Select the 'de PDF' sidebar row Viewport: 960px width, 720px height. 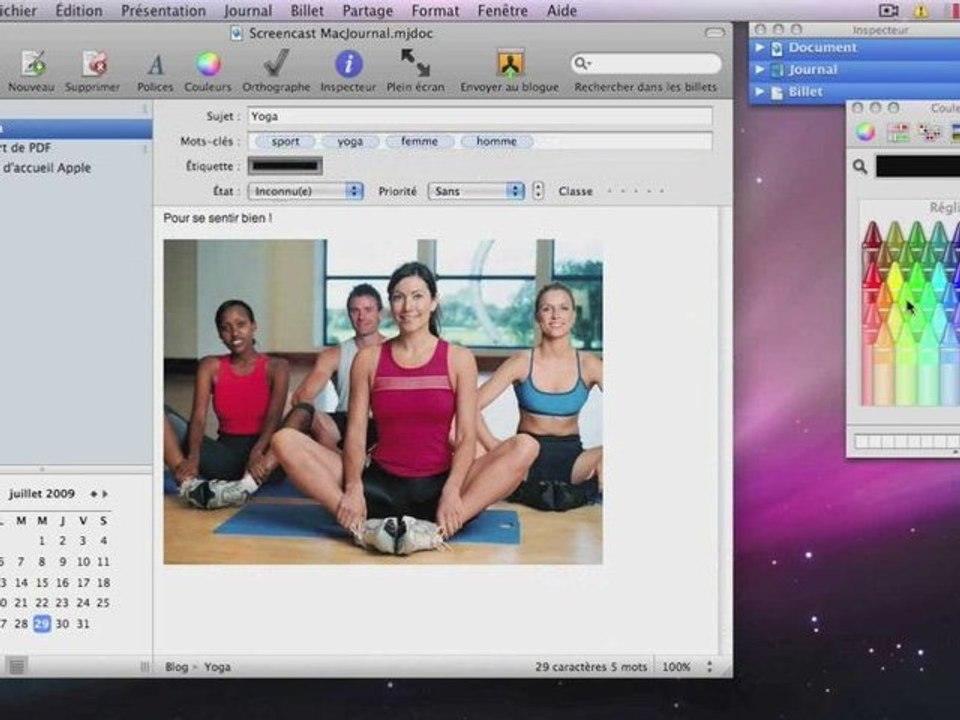click(x=76, y=148)
